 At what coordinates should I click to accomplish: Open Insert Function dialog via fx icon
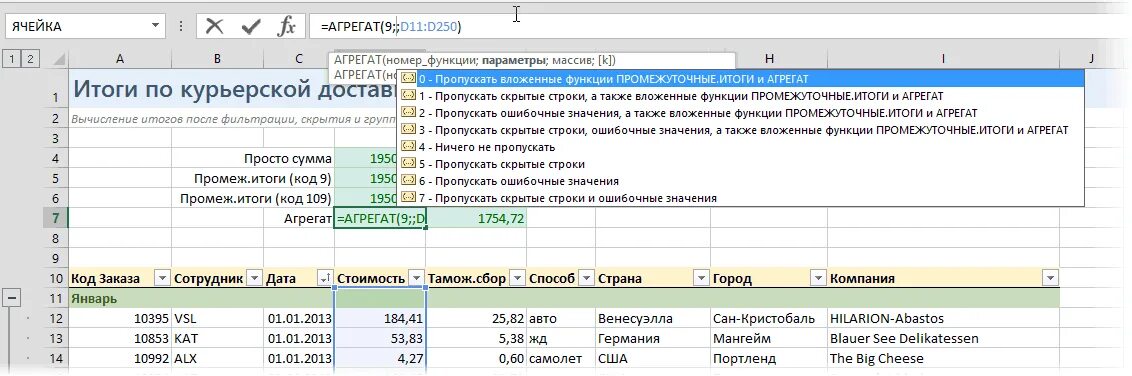(x=287, y=27)
